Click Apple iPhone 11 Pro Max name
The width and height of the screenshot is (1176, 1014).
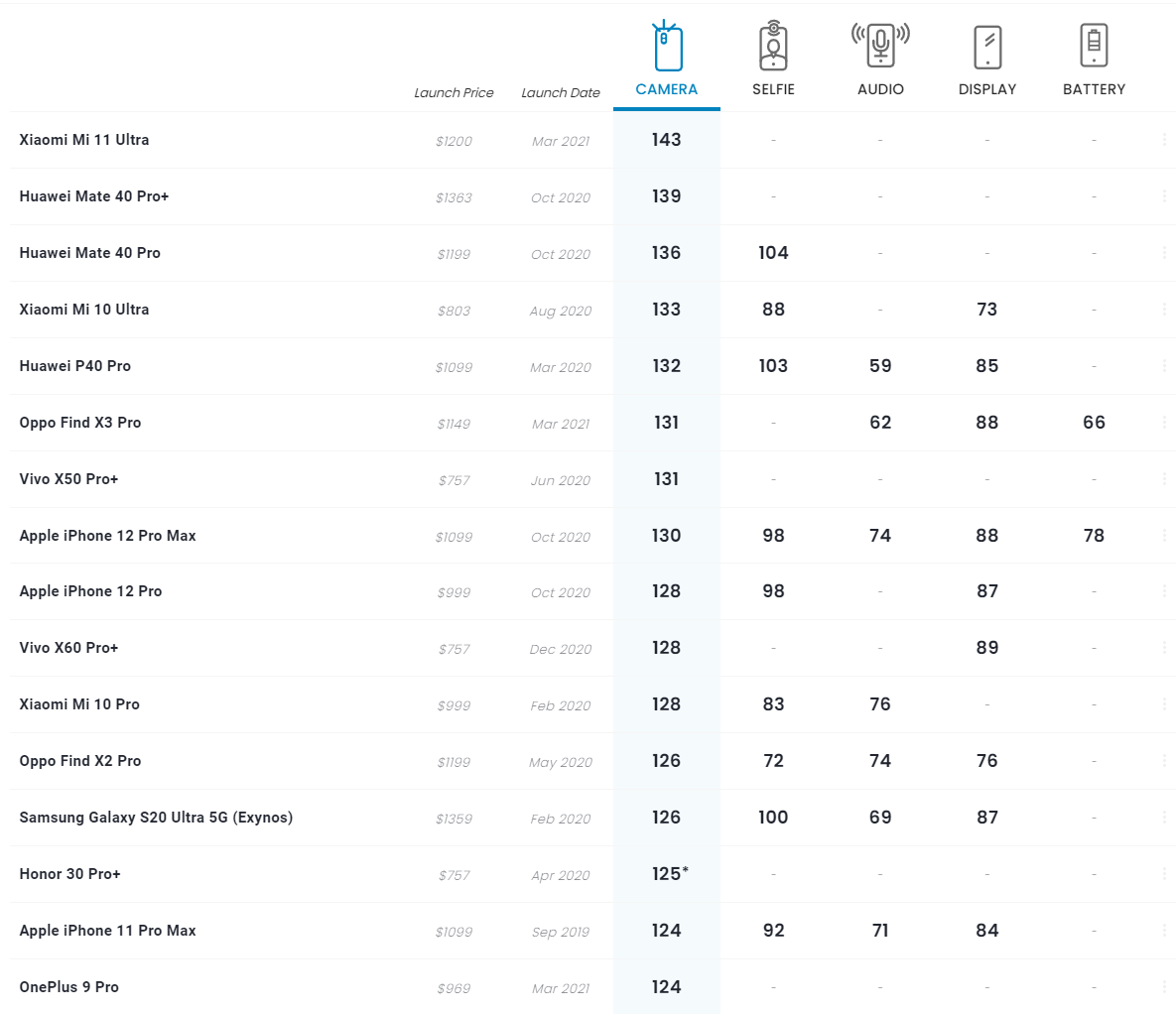click(107, 931)
